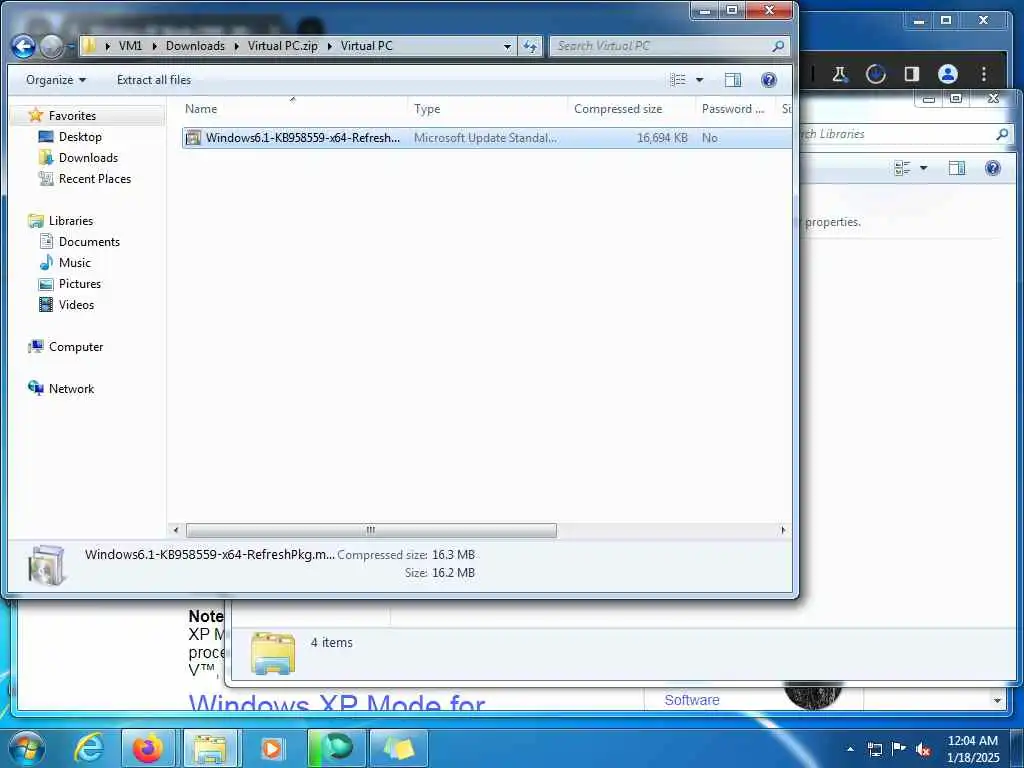This screenshot has height=768, width=1024.
Task: Open Windows Media Player from taskbar
Action: click(272, 748)
